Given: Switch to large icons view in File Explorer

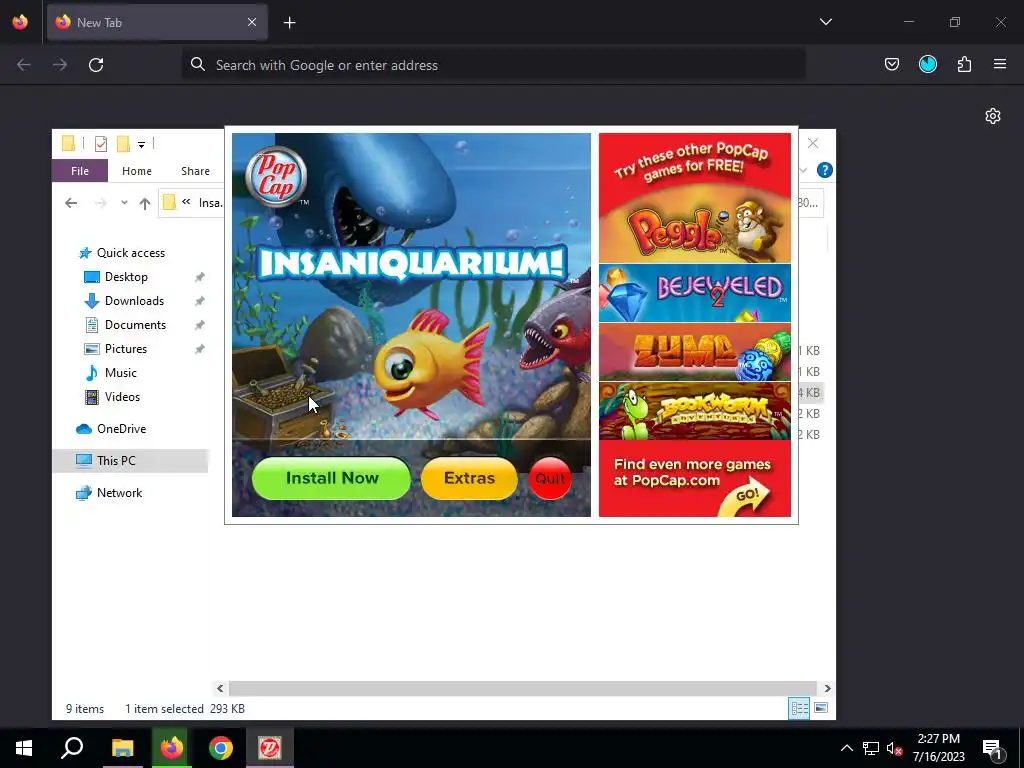Looking at the screenshot, I should [821, 709].
